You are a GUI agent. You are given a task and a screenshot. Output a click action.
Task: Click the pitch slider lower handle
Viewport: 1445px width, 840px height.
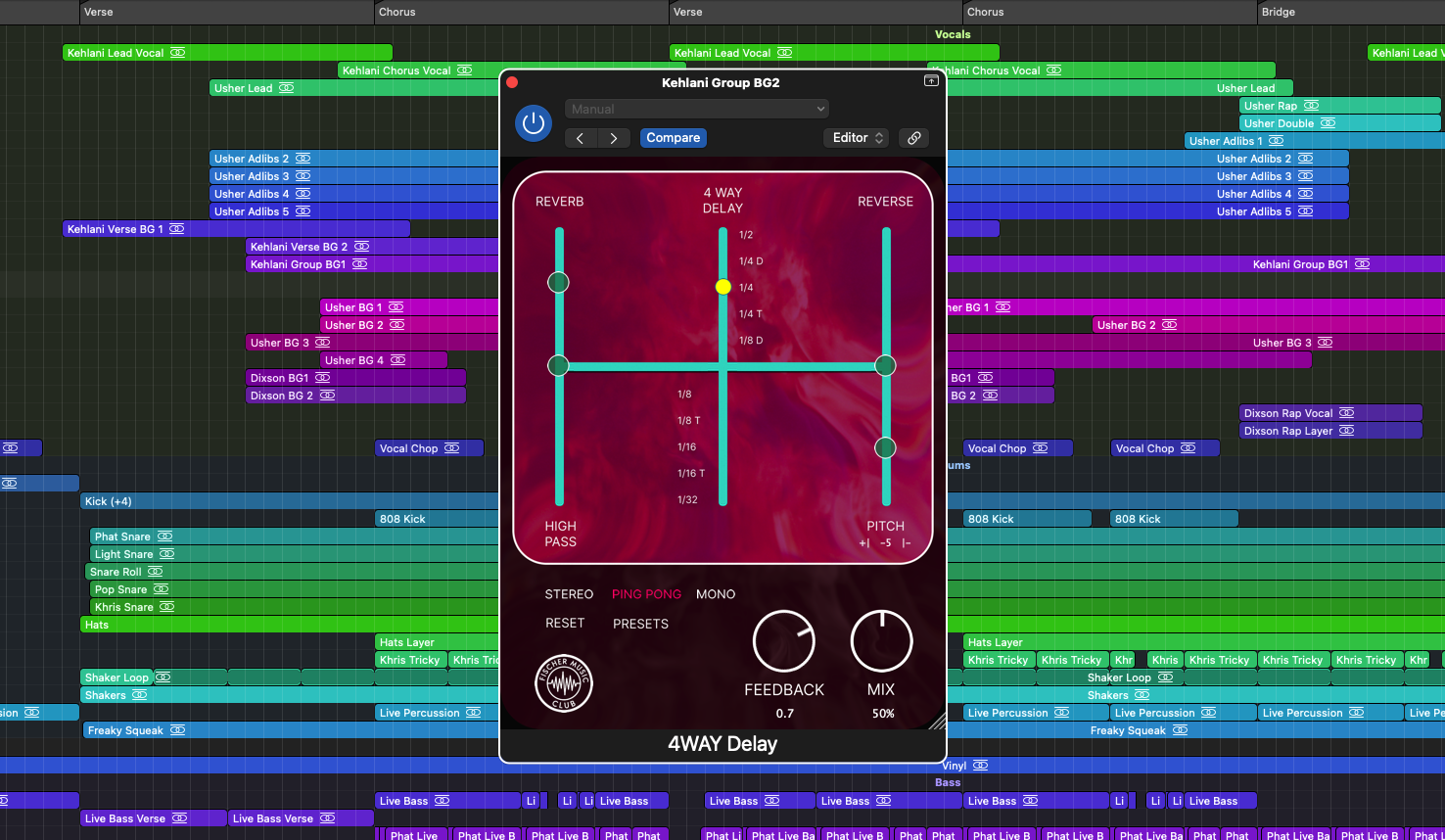(885, 447)
